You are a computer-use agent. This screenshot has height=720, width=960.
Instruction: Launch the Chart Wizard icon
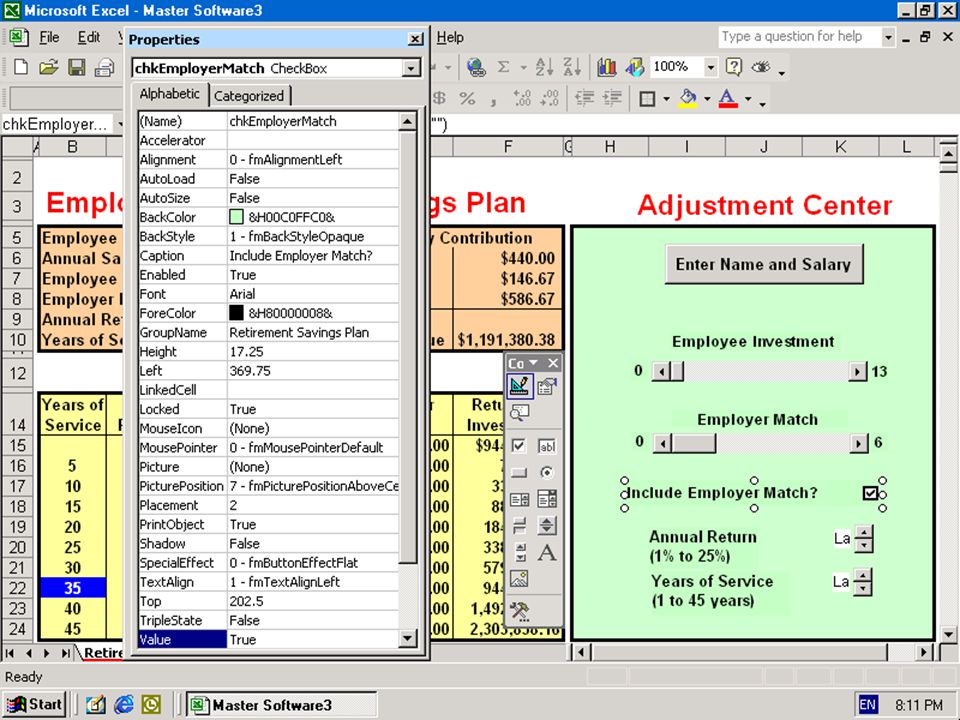click(606, 67)
